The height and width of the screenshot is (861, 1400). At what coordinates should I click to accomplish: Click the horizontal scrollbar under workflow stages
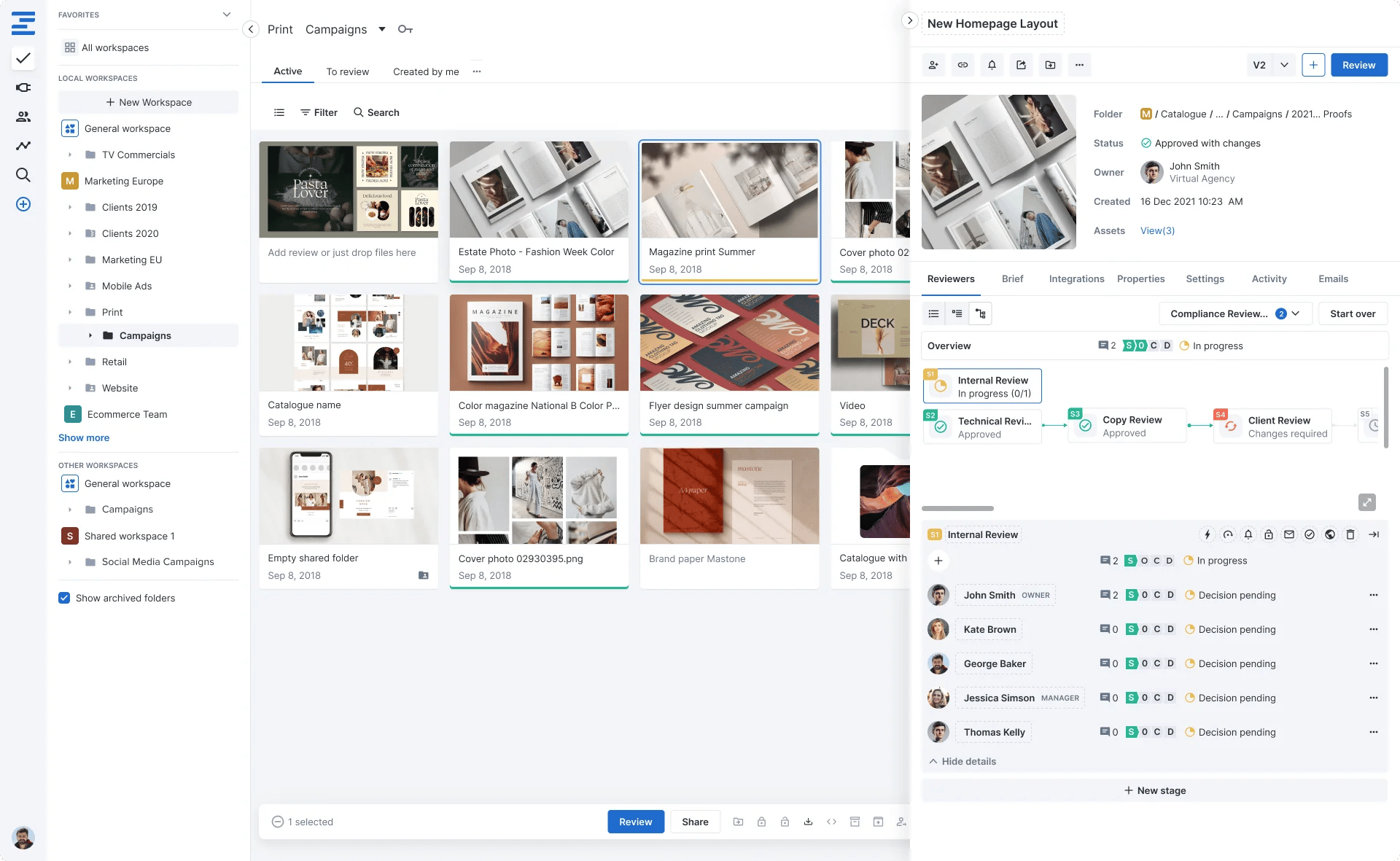pyautogui.click(x=957, y=508)
